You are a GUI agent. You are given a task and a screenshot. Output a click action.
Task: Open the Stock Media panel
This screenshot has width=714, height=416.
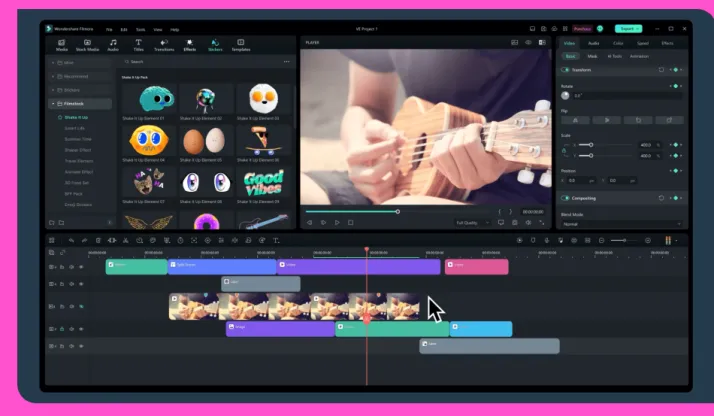pyautogui.click(x=87, y=44)
